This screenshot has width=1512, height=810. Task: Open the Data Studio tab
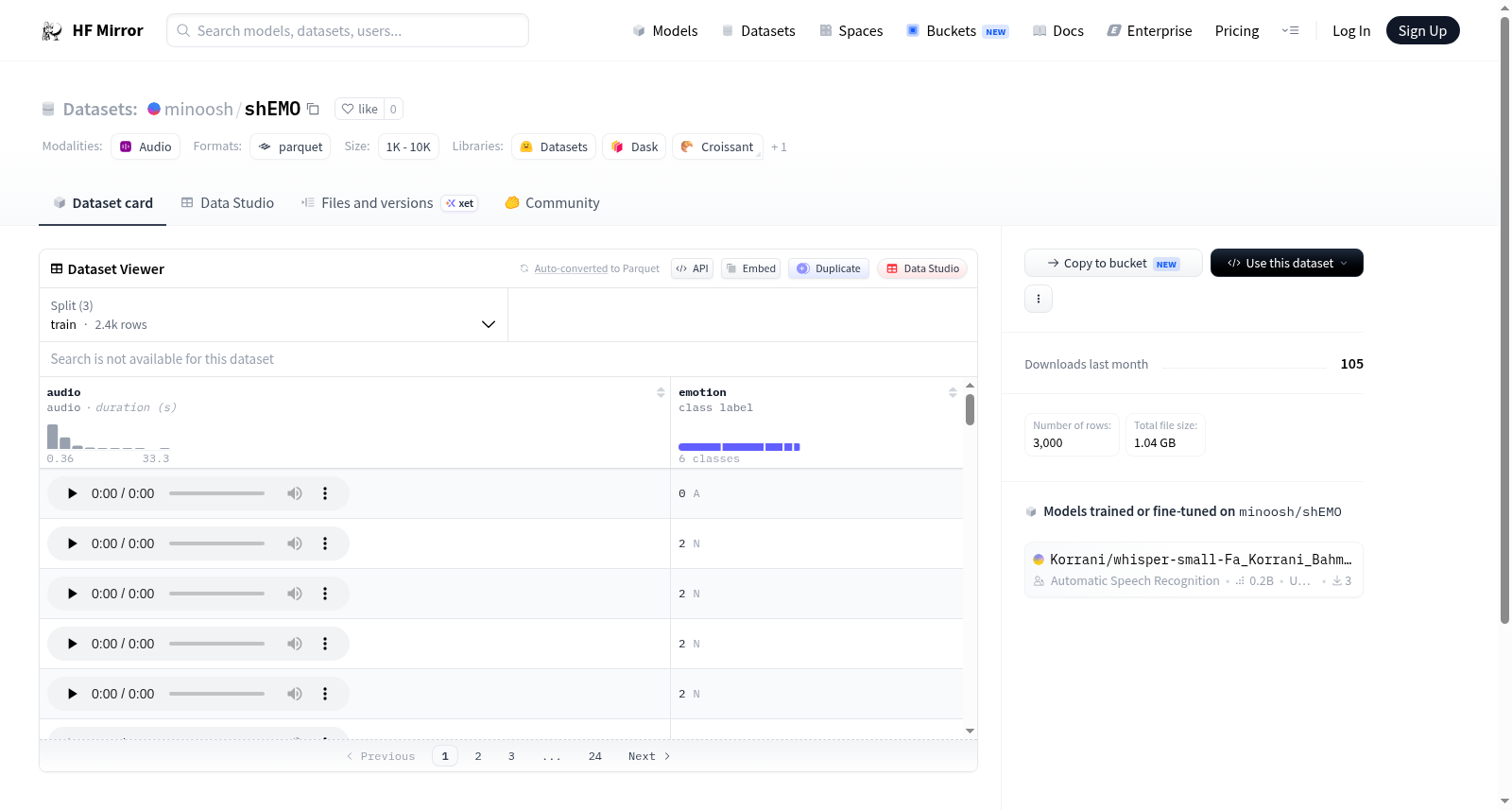pyautogui.click(x=228, y=203)
